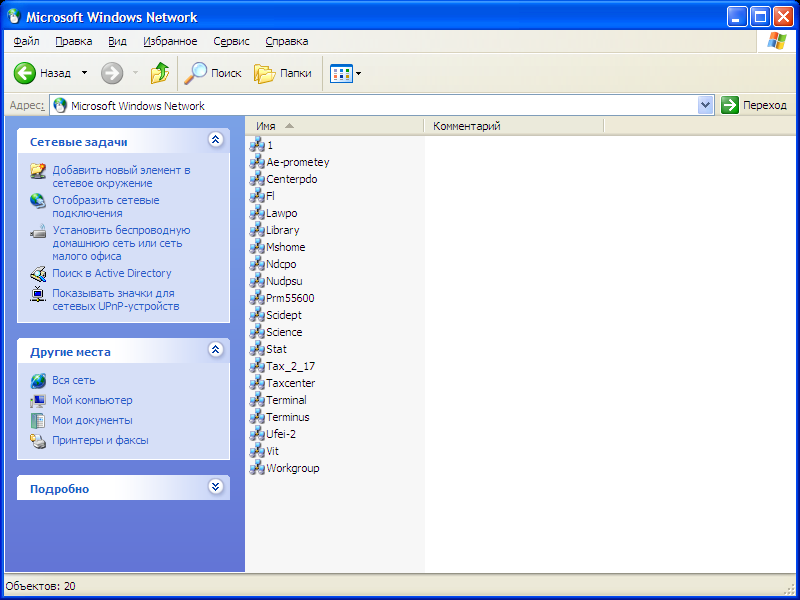Open the Правка menu
This screenshot has width=800, height=600.
pyautogui.click(x=73, y=41)
